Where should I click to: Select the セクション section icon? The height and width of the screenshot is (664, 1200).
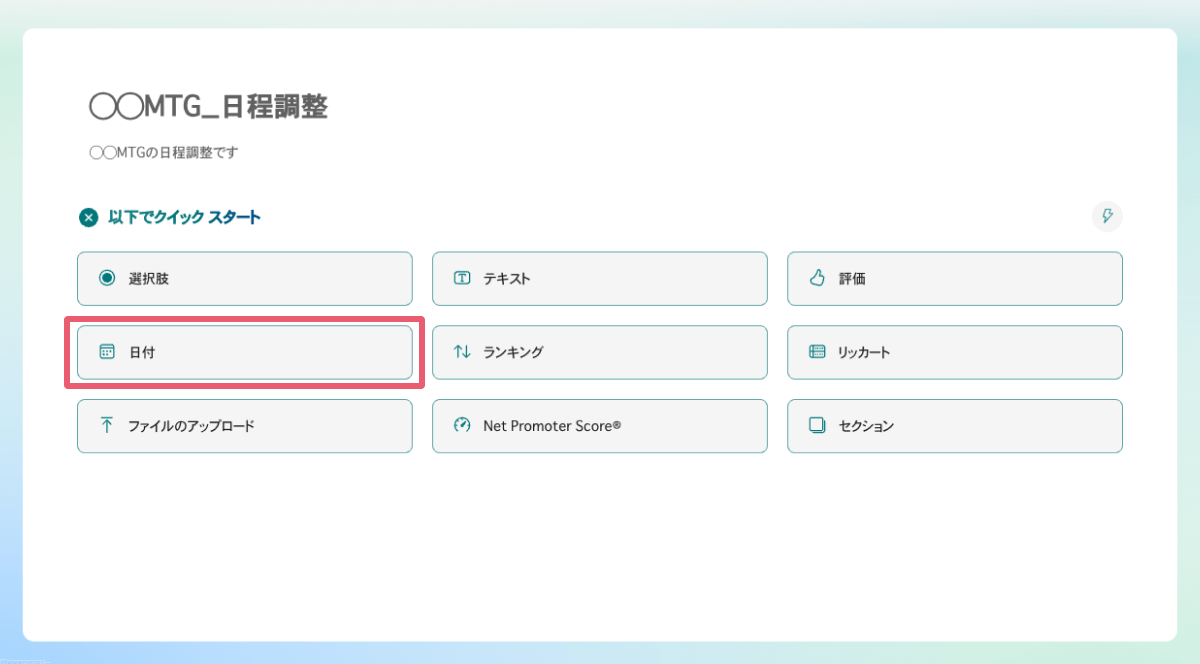817,426
